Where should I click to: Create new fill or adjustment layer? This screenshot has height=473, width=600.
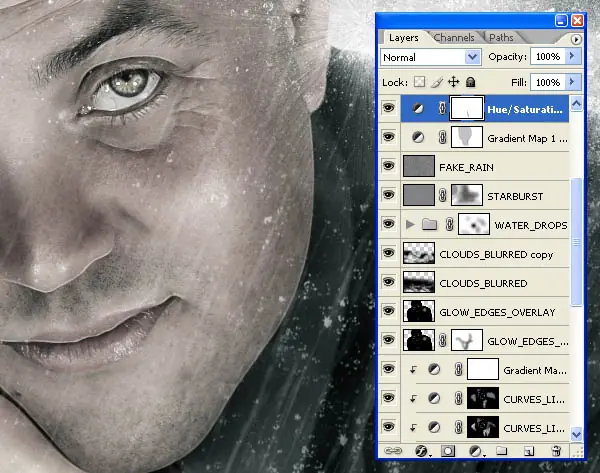tap(476, 451)
